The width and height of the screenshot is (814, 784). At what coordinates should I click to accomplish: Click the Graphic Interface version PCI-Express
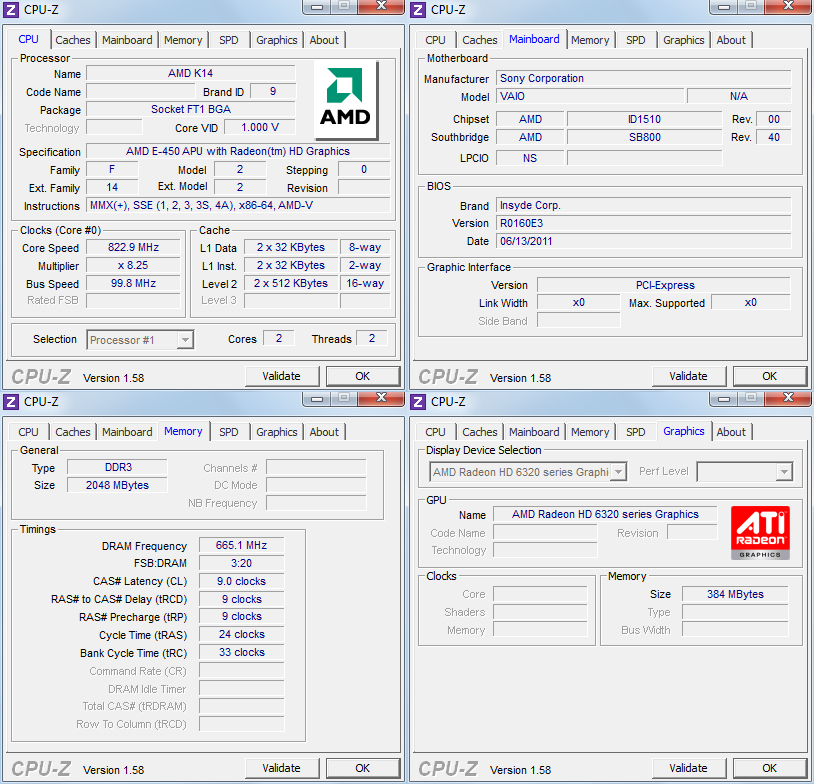664,285
